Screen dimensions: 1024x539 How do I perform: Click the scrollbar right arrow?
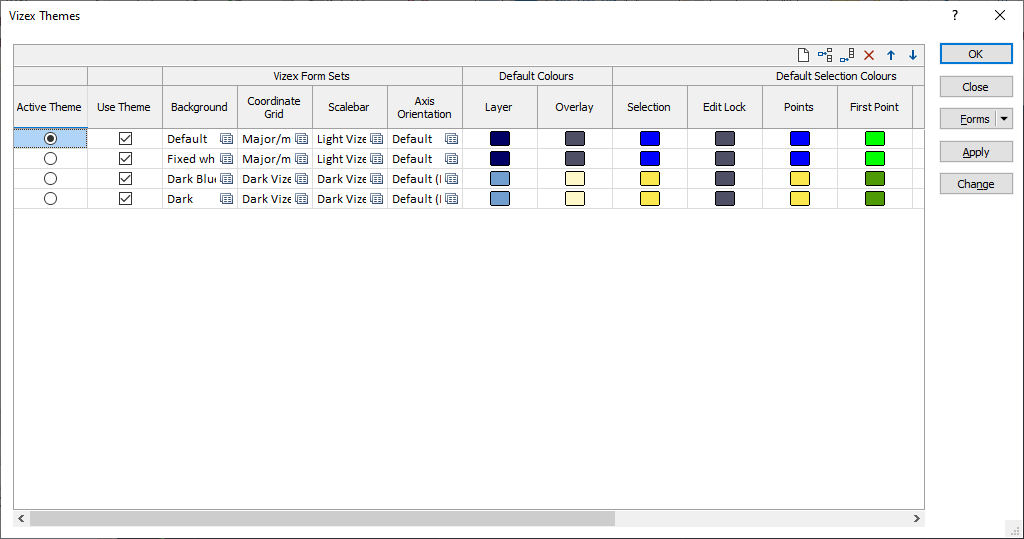point(916,519)
